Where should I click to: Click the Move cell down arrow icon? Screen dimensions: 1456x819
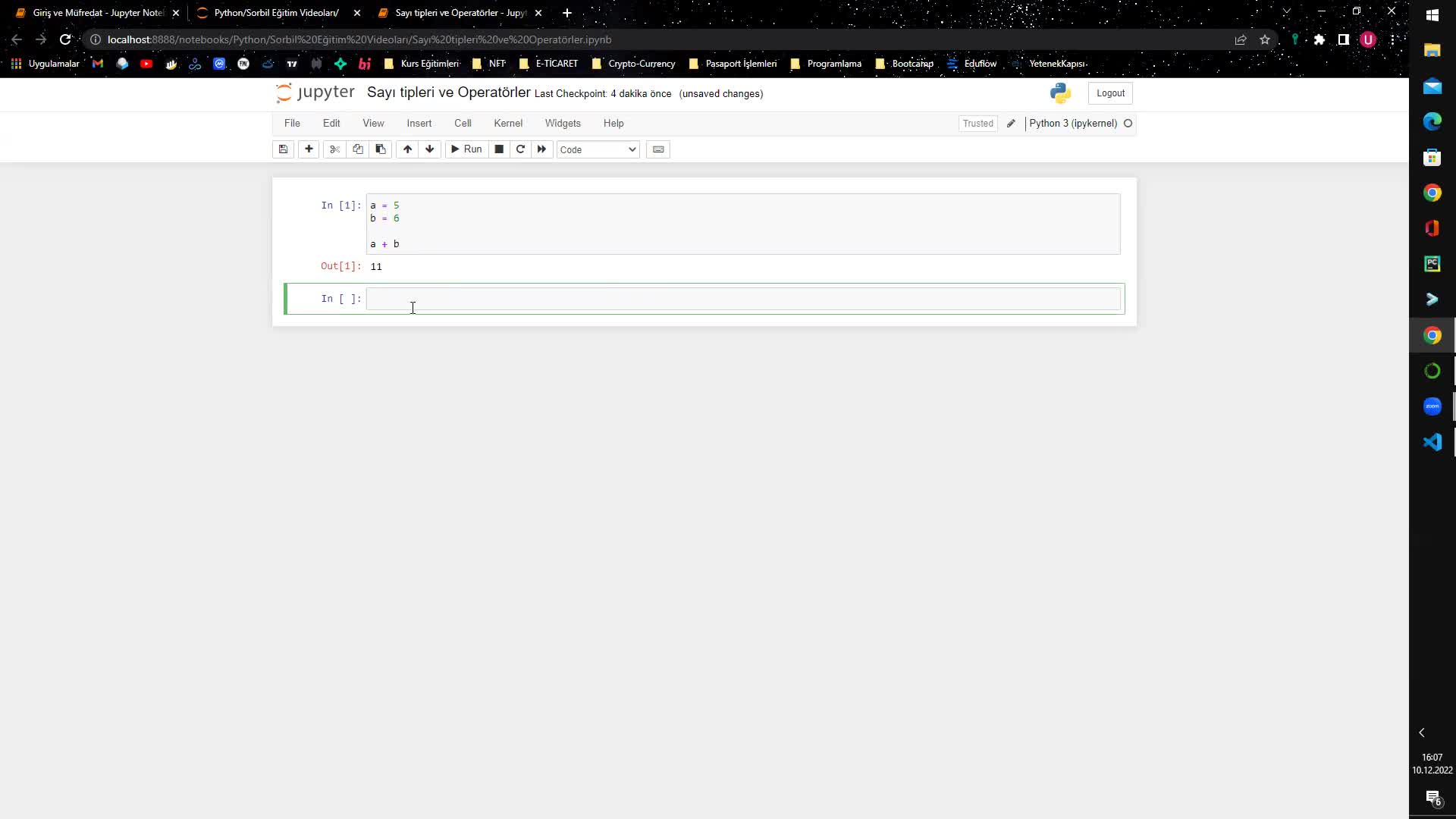coord(430,149)
